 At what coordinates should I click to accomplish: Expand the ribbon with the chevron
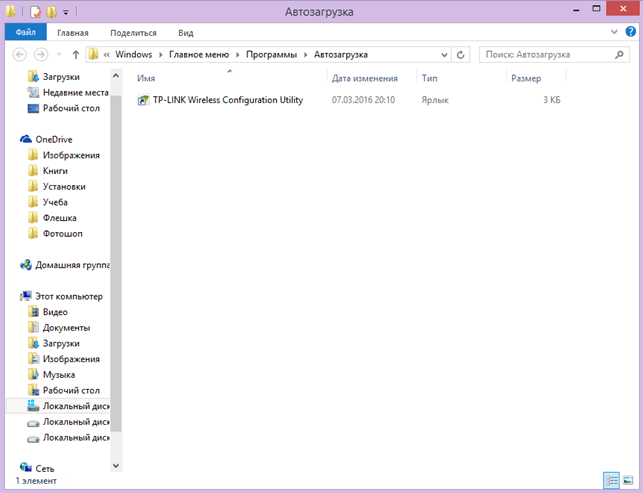tap(616, 32)
